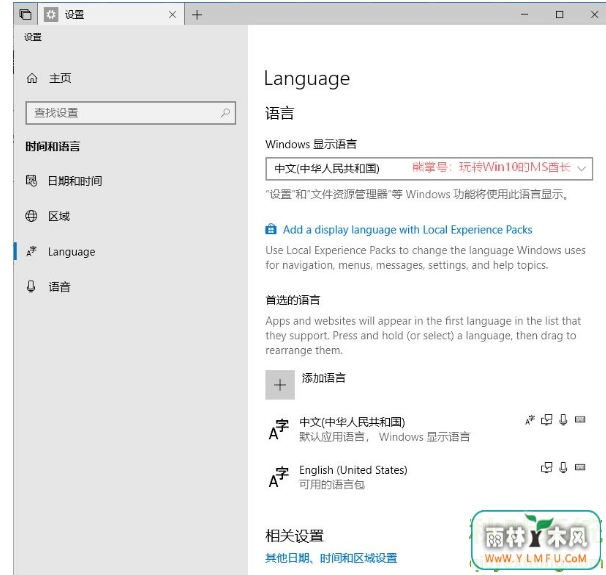The width and height of the screenshot is (606, 575).
Task: Click the A字 icon beside 中文(中华人民共和国)
Action: pyautogui.click(x=279, y=429)
